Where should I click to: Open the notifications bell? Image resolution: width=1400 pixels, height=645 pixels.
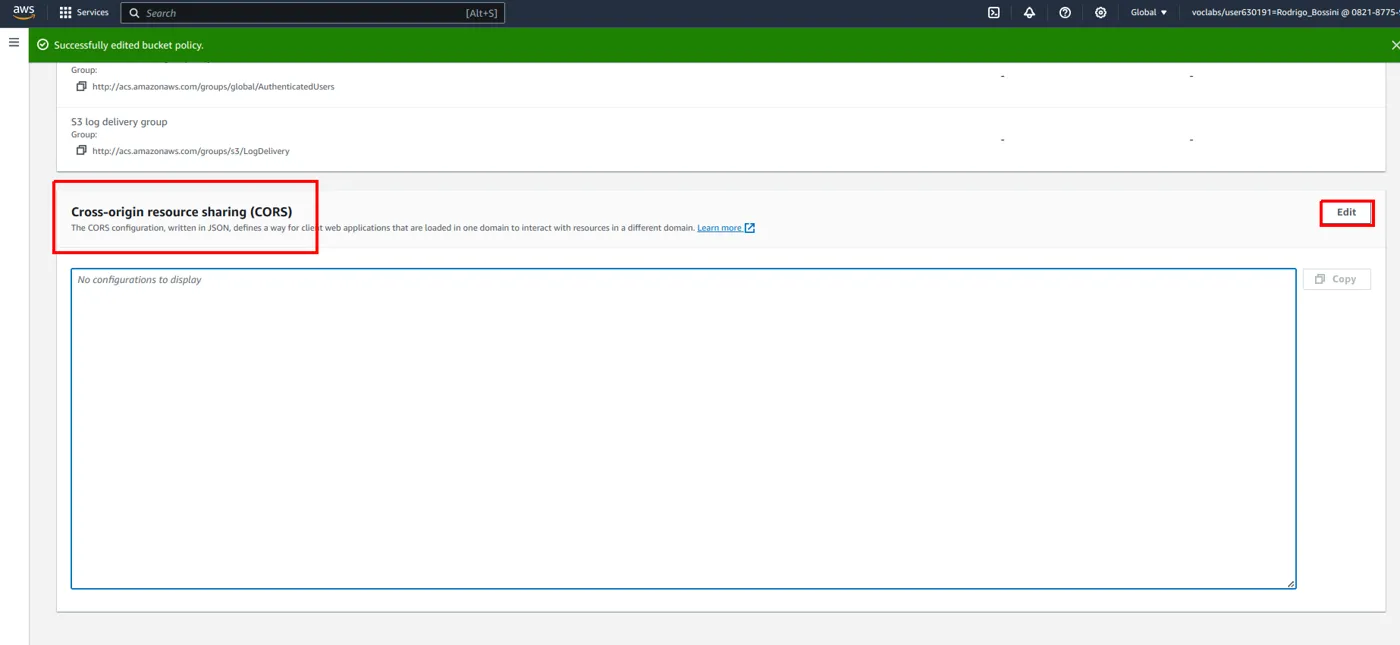(1029, 13)
